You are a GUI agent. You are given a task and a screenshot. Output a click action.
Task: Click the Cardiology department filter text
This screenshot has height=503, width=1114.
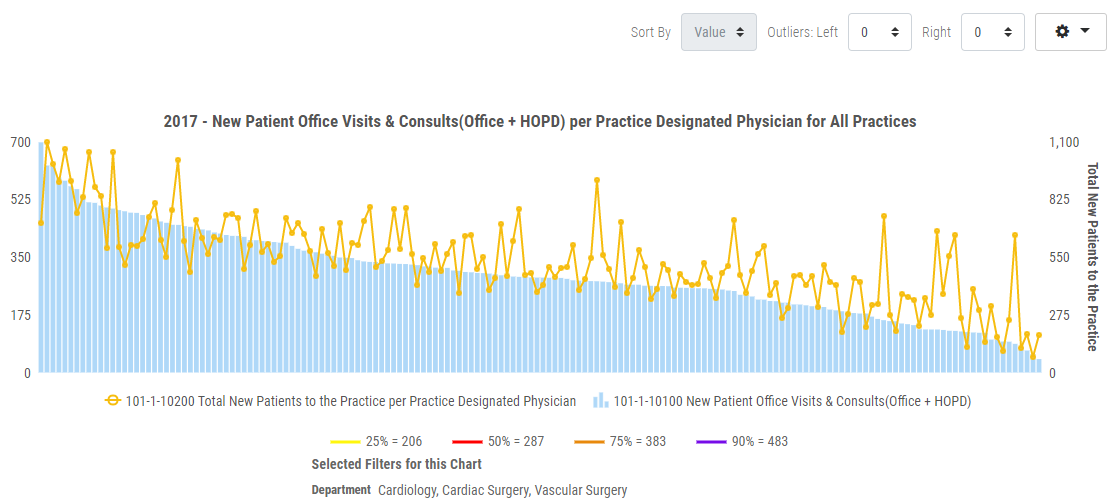pos(408,490)
